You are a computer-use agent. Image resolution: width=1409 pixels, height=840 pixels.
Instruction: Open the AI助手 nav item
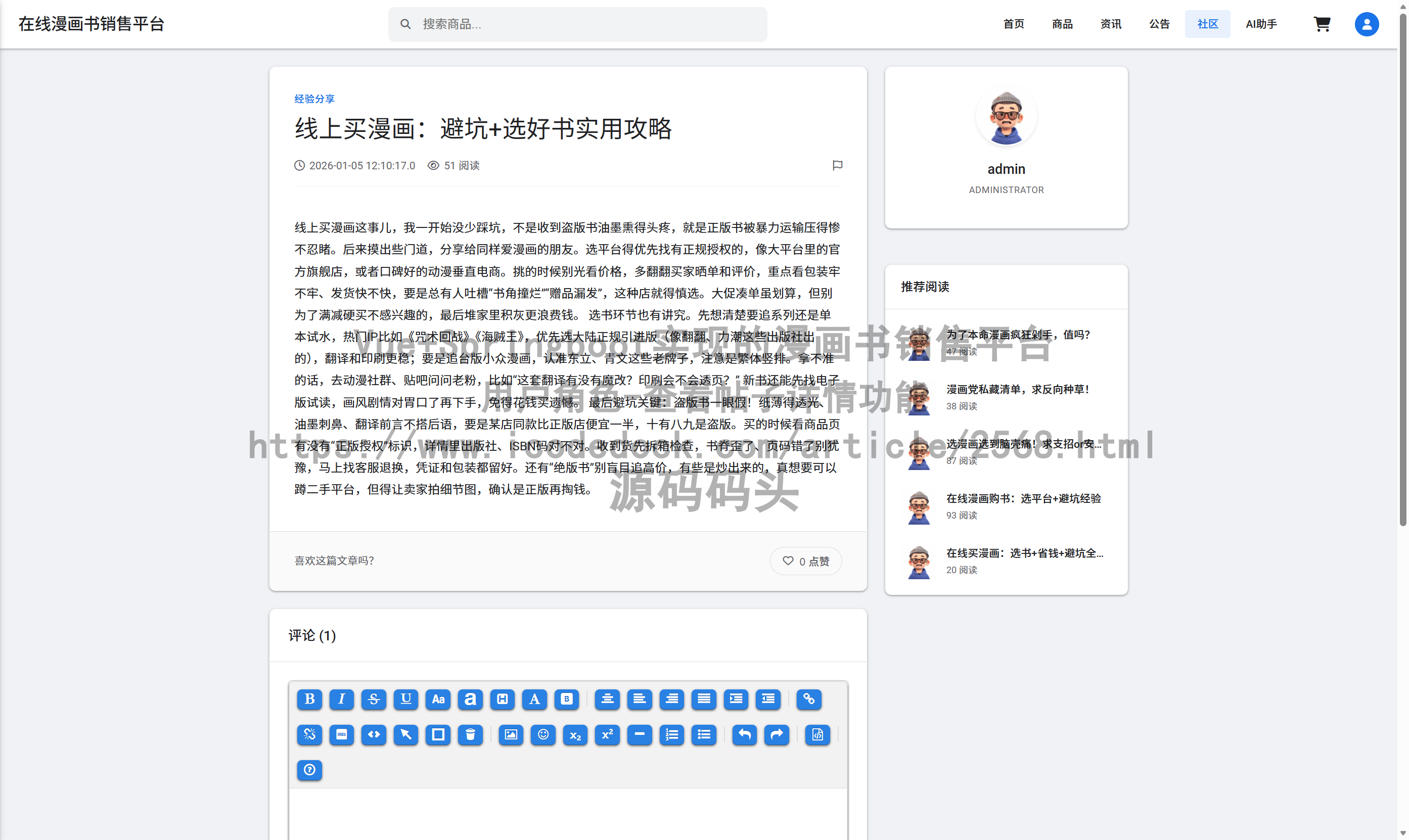tap(1261, 24)
